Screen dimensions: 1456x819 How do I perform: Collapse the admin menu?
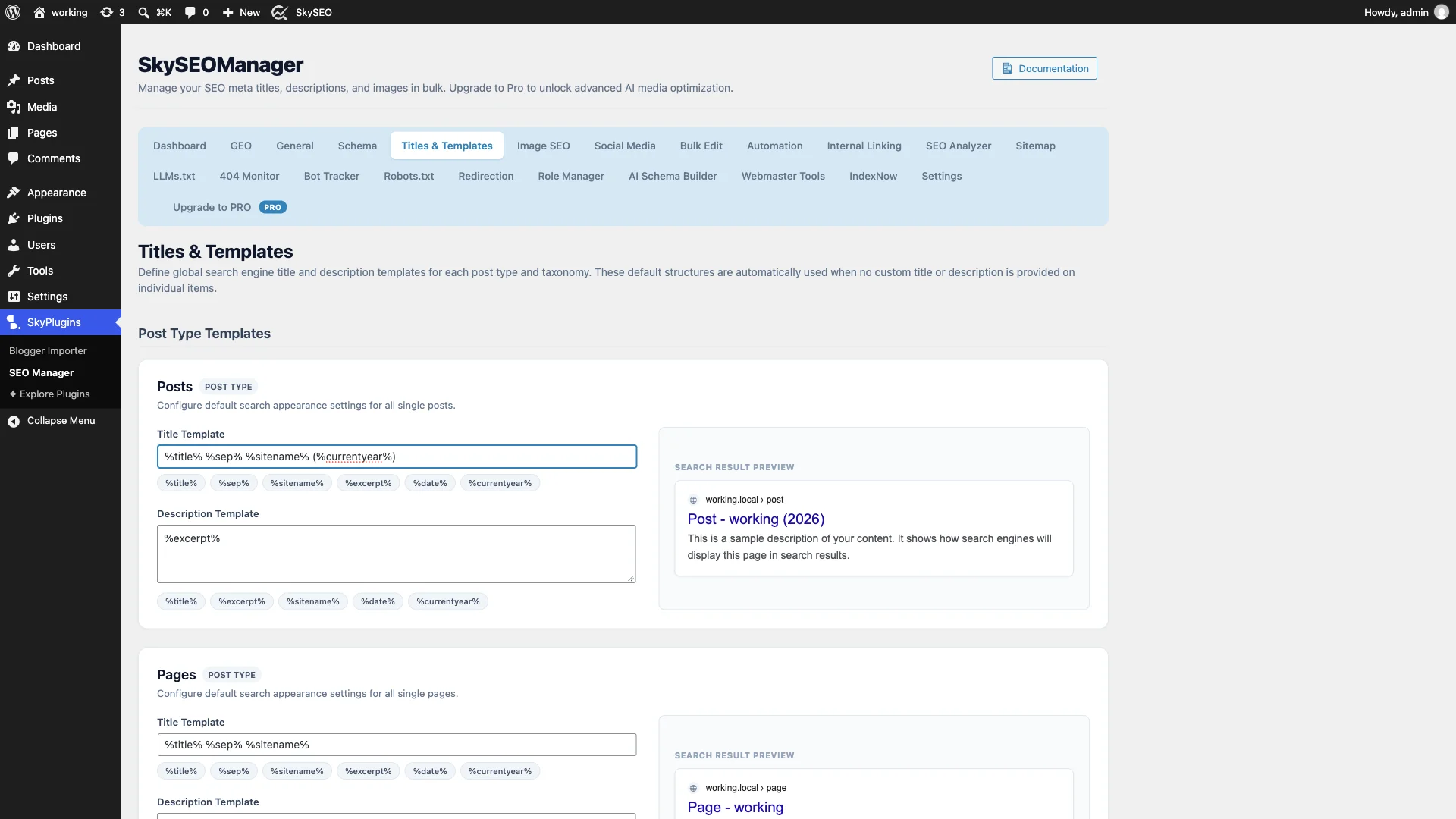[x=61, y=421]
